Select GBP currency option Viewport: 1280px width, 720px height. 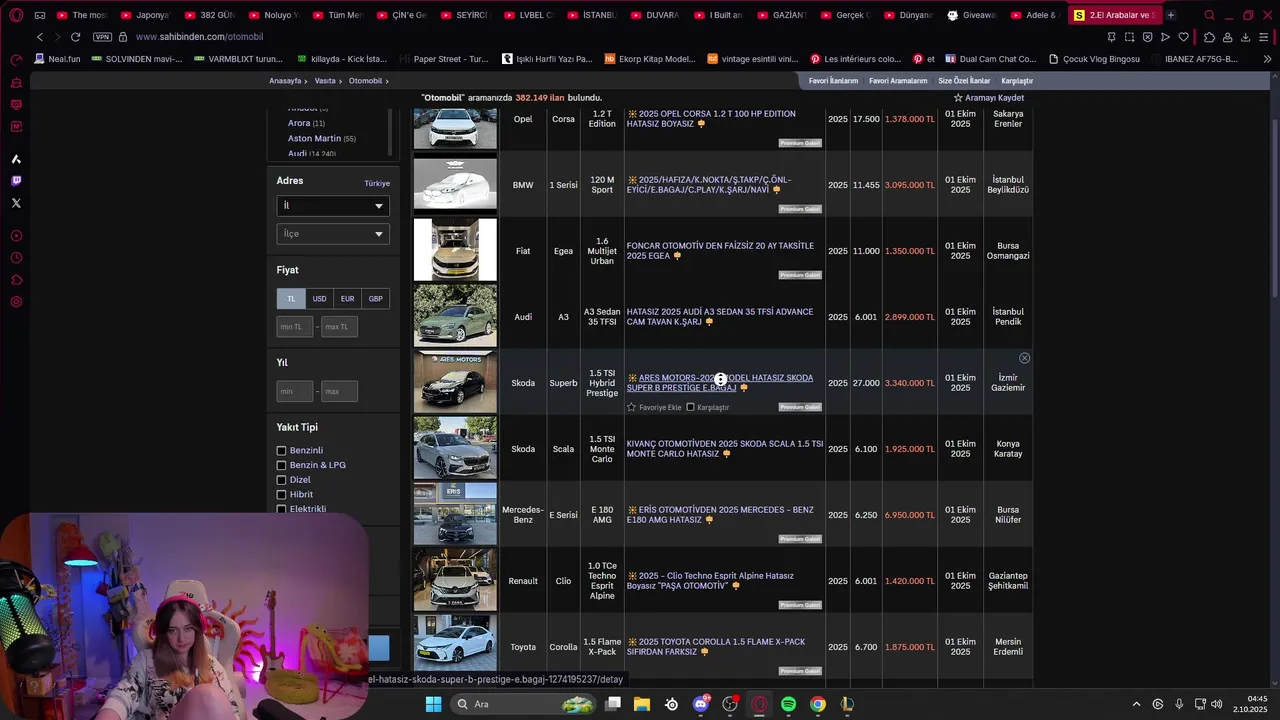[x=375, y=299]
